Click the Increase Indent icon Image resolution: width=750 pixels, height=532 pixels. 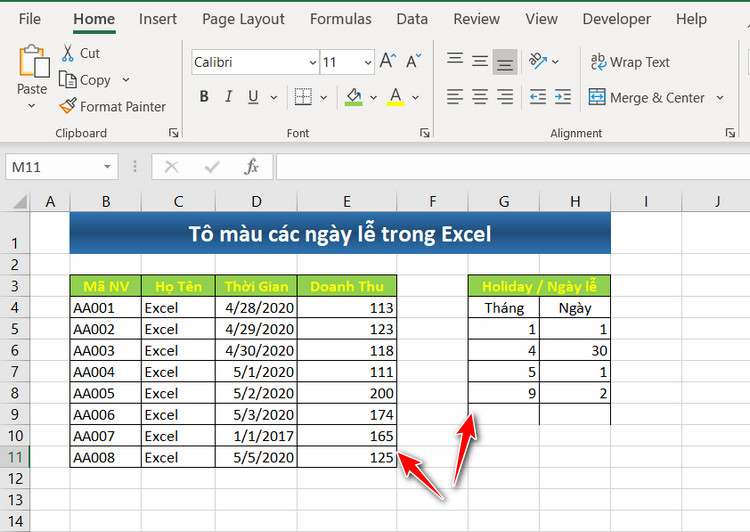[562, 97]
